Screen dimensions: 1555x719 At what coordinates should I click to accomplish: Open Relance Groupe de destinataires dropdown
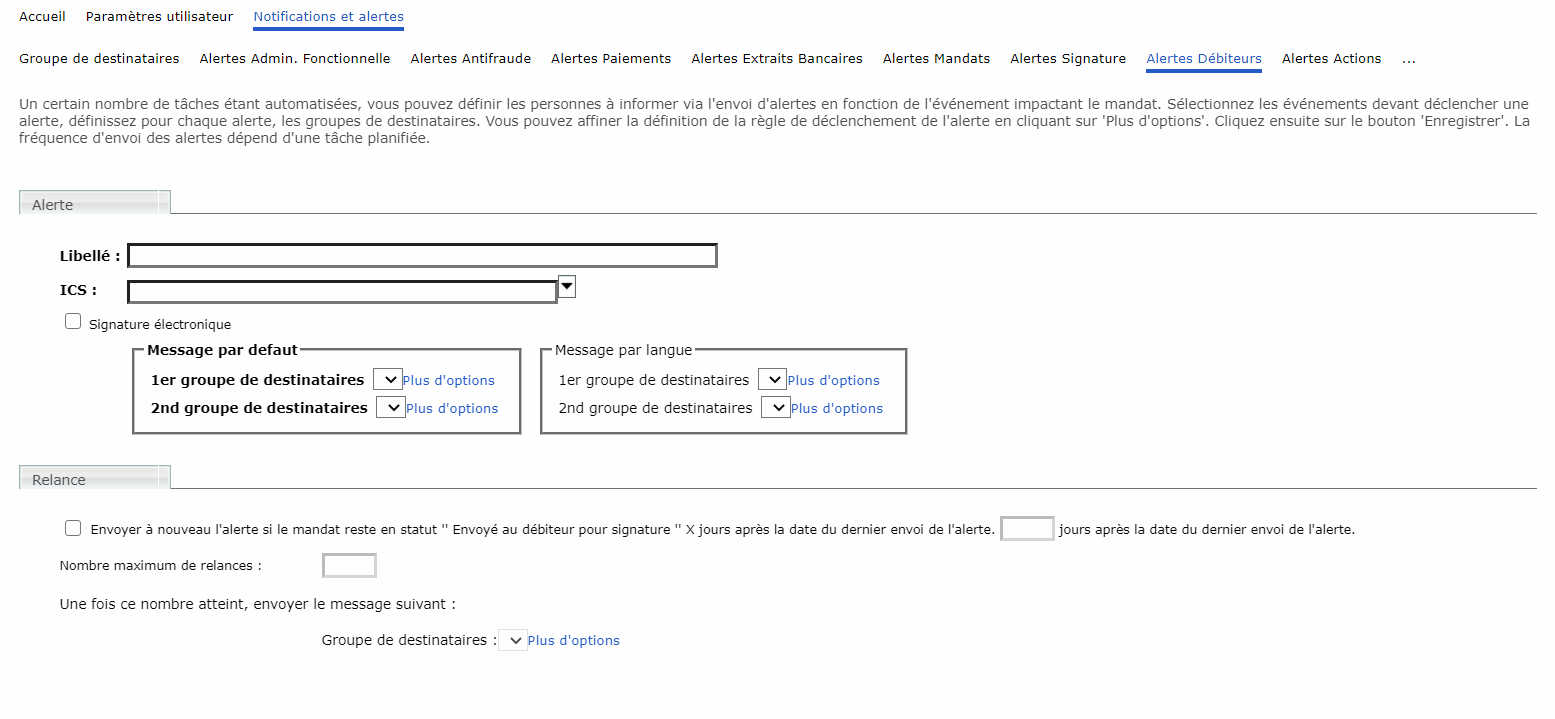tap(512, 640)
